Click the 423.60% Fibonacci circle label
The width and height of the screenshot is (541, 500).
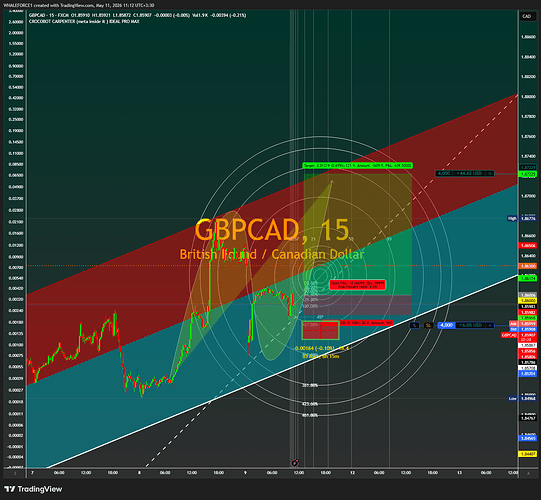pos(310,404)
